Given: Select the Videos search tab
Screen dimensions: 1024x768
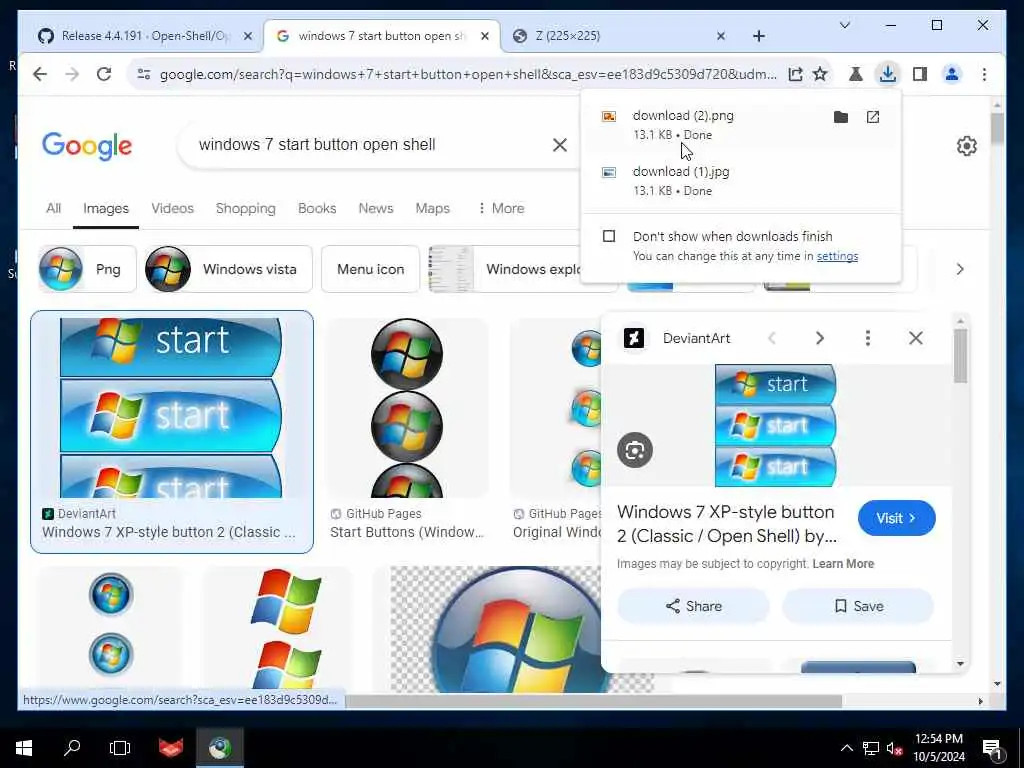Looking at the screenshot, I should coord(172,208).
